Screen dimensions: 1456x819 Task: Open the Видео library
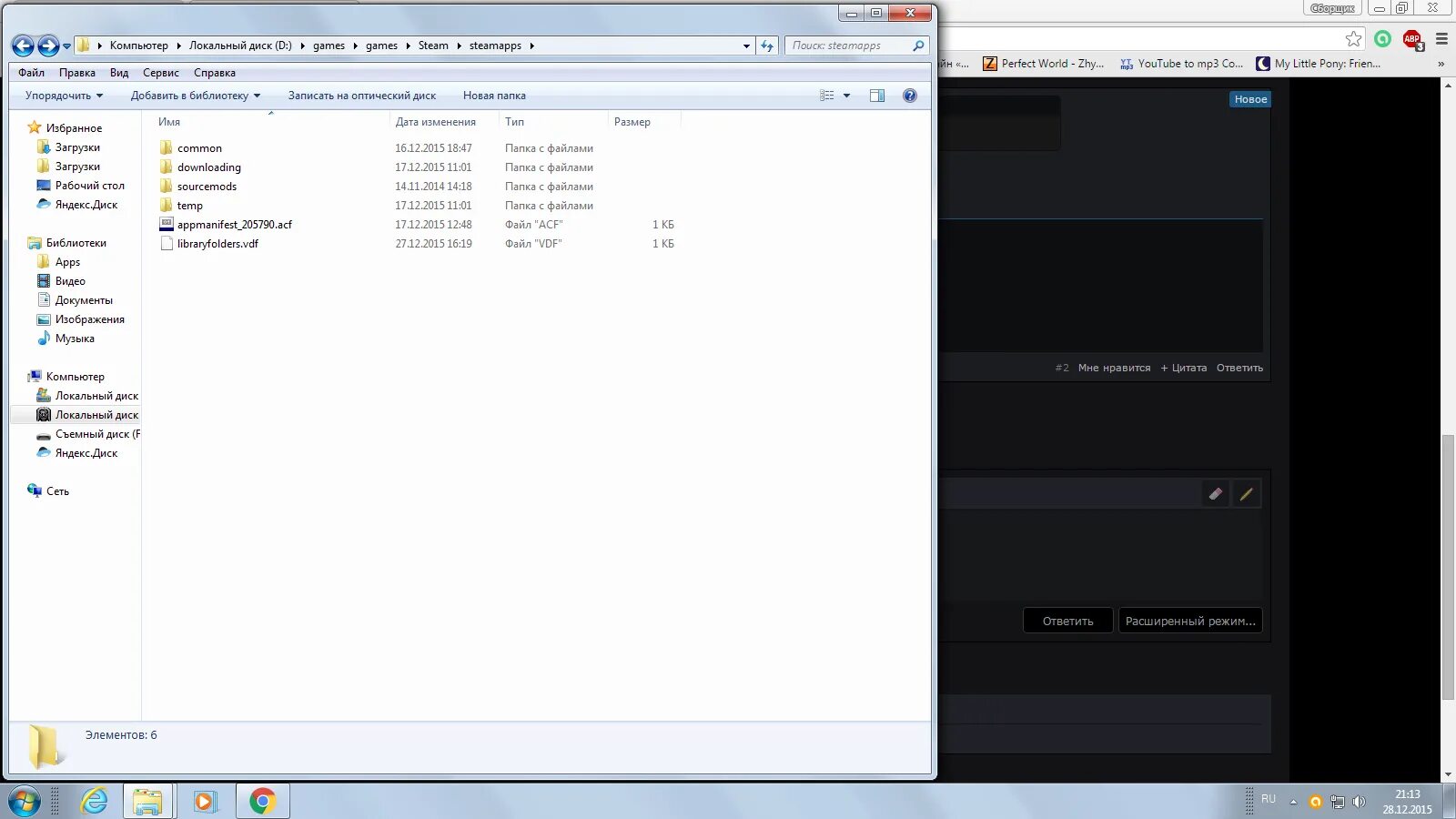(70, 281)
